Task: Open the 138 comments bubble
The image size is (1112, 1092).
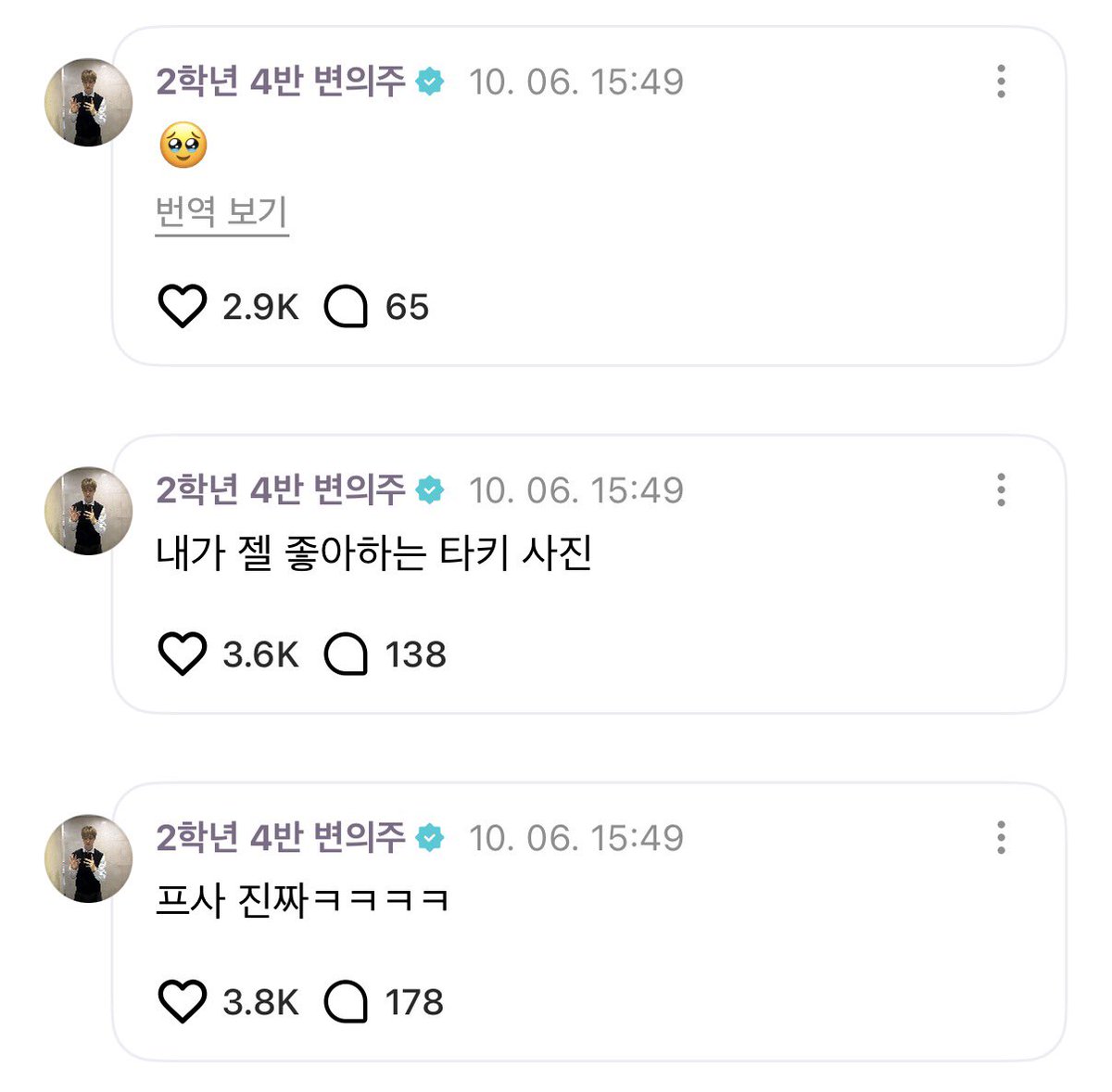Action: tap(346, 655)
